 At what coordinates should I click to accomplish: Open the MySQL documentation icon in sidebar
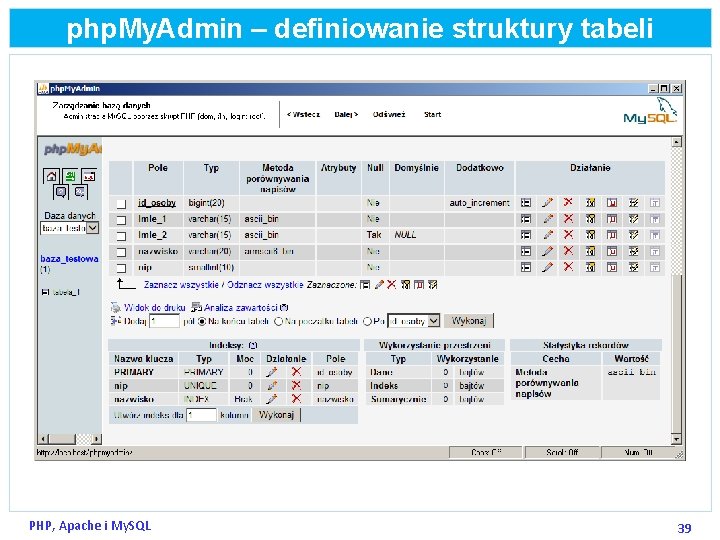click(x=79, y=191)
